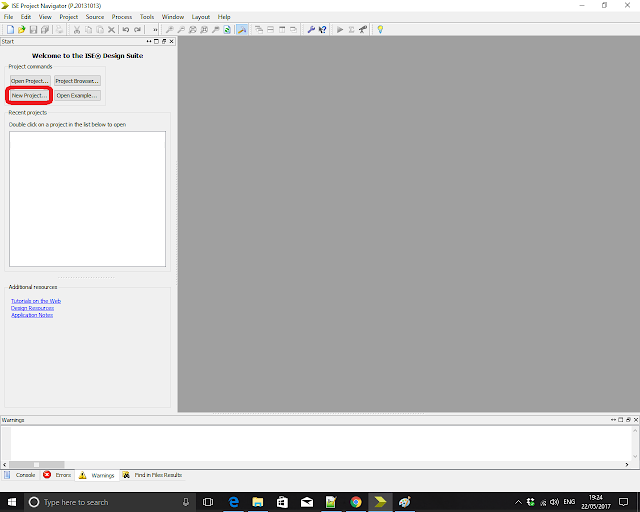The width and height of the screenshot is (640, 512).
Task: Click the Cascade windows toolbar icon
Action: click(x=259, y=29)
